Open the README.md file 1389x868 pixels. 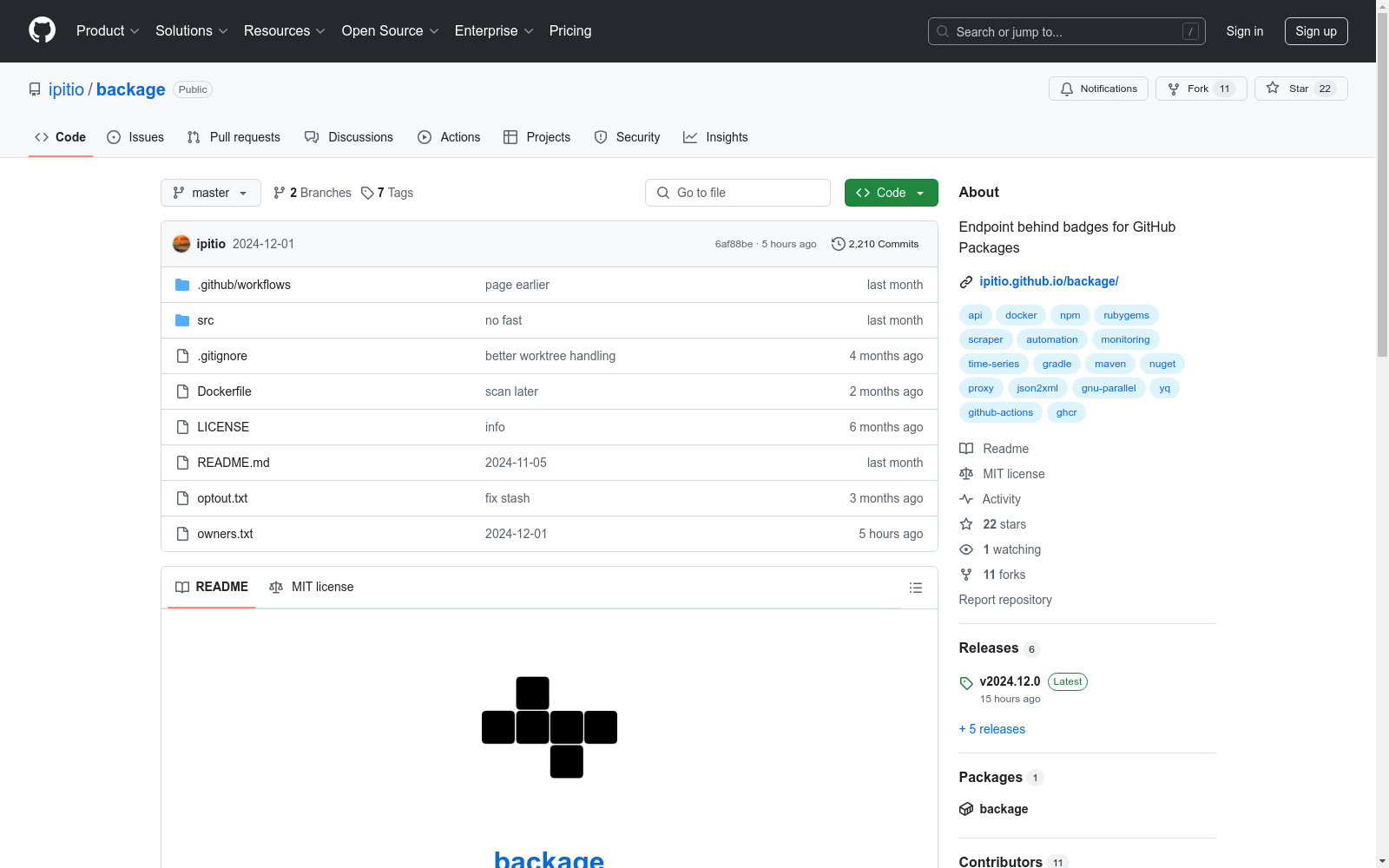pyautogui.click(x=234, y=463)
